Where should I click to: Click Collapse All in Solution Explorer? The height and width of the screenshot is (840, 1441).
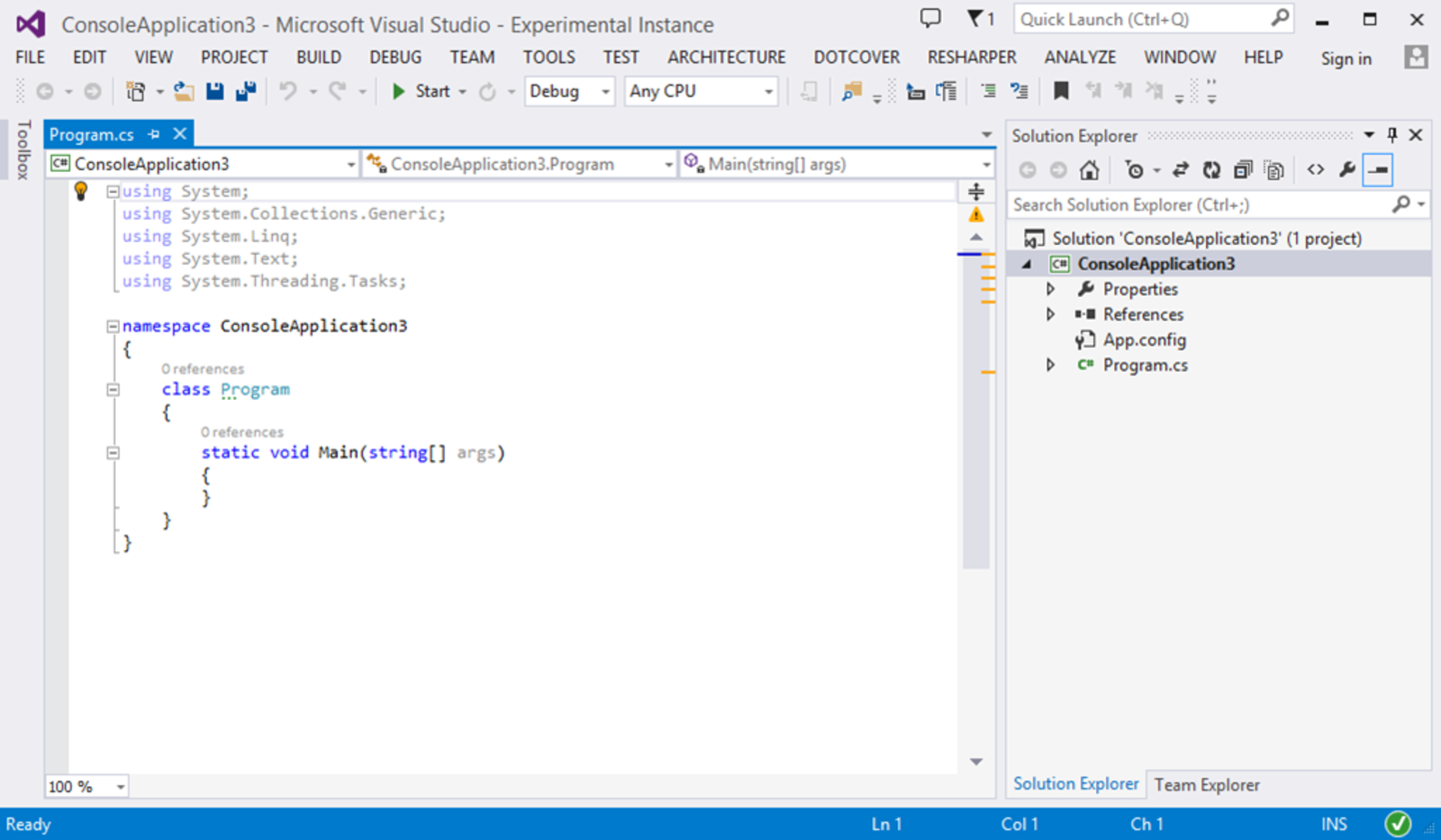tap(1243, 169)
